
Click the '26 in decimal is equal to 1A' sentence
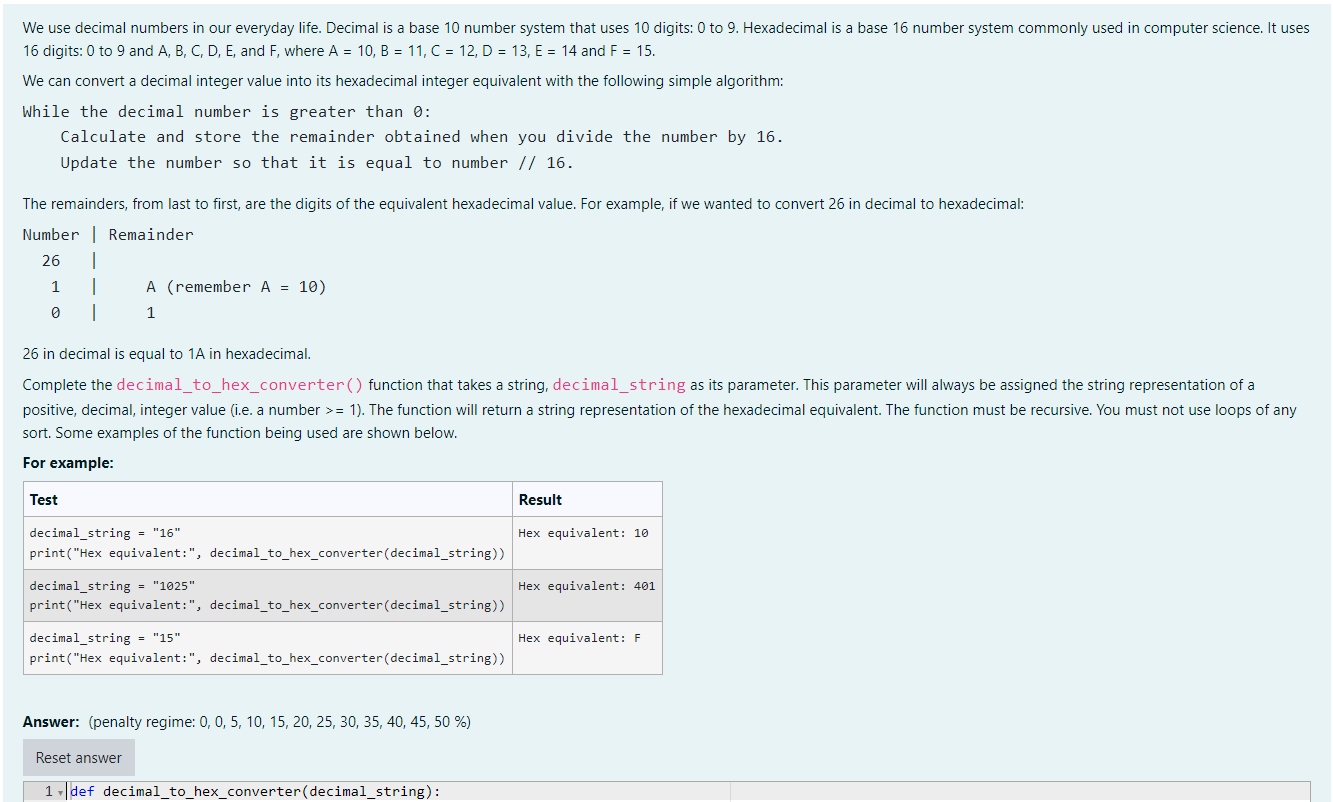point(167,354)
